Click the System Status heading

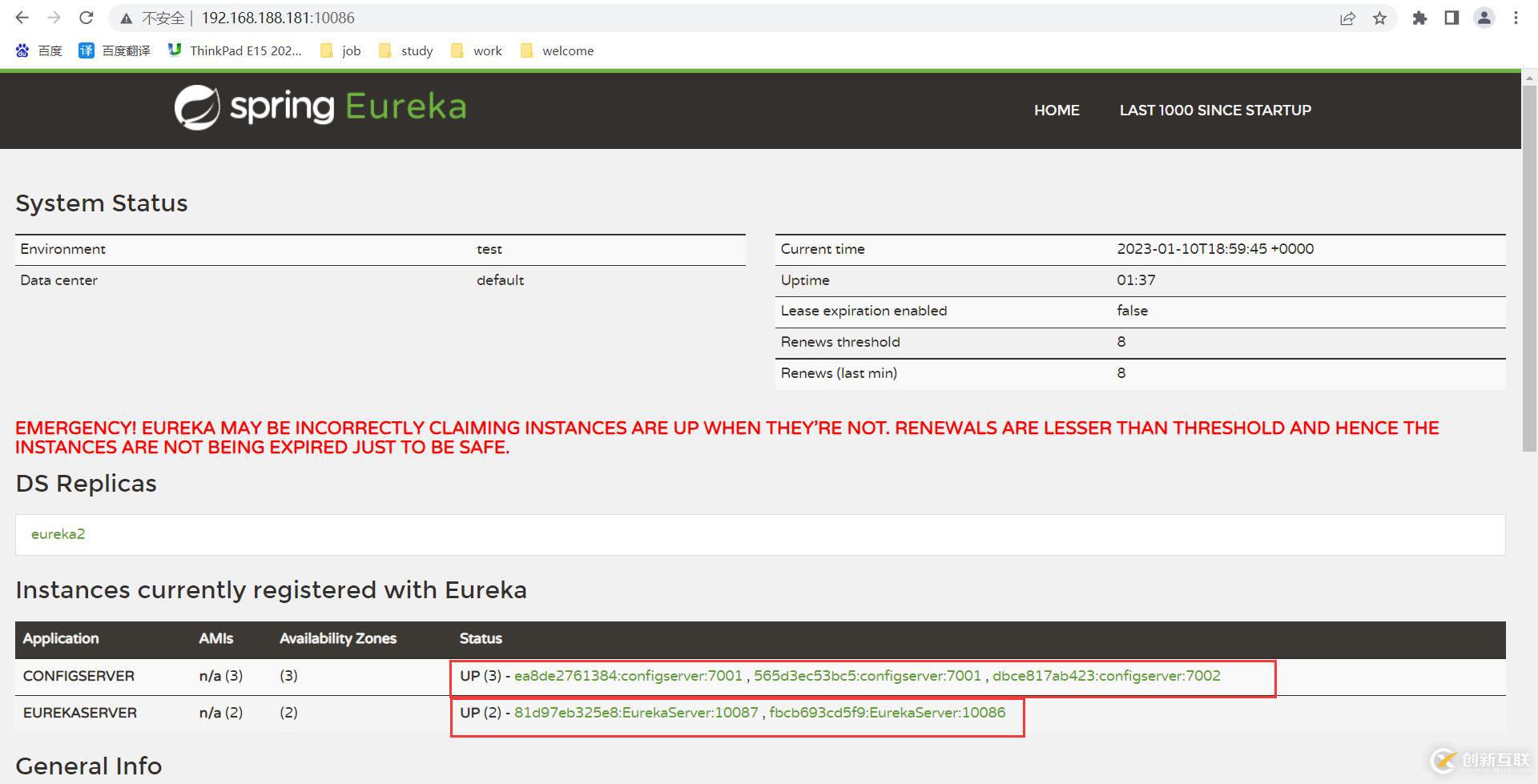click(102, 203)
